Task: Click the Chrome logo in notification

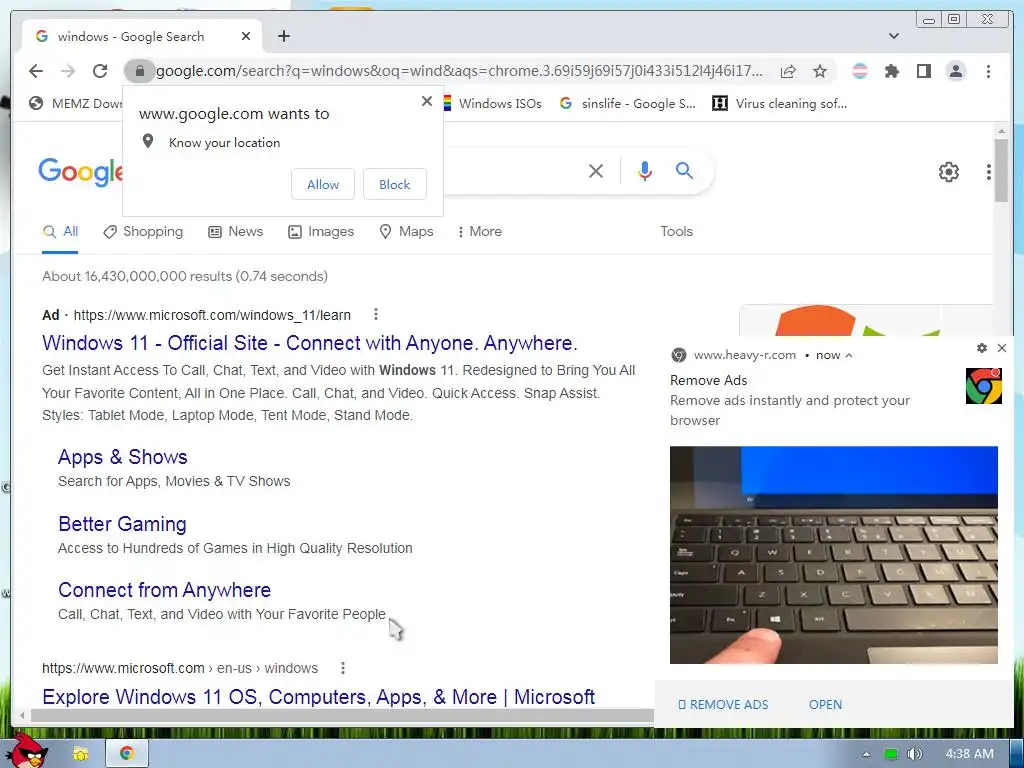Action: click(984, 386)
